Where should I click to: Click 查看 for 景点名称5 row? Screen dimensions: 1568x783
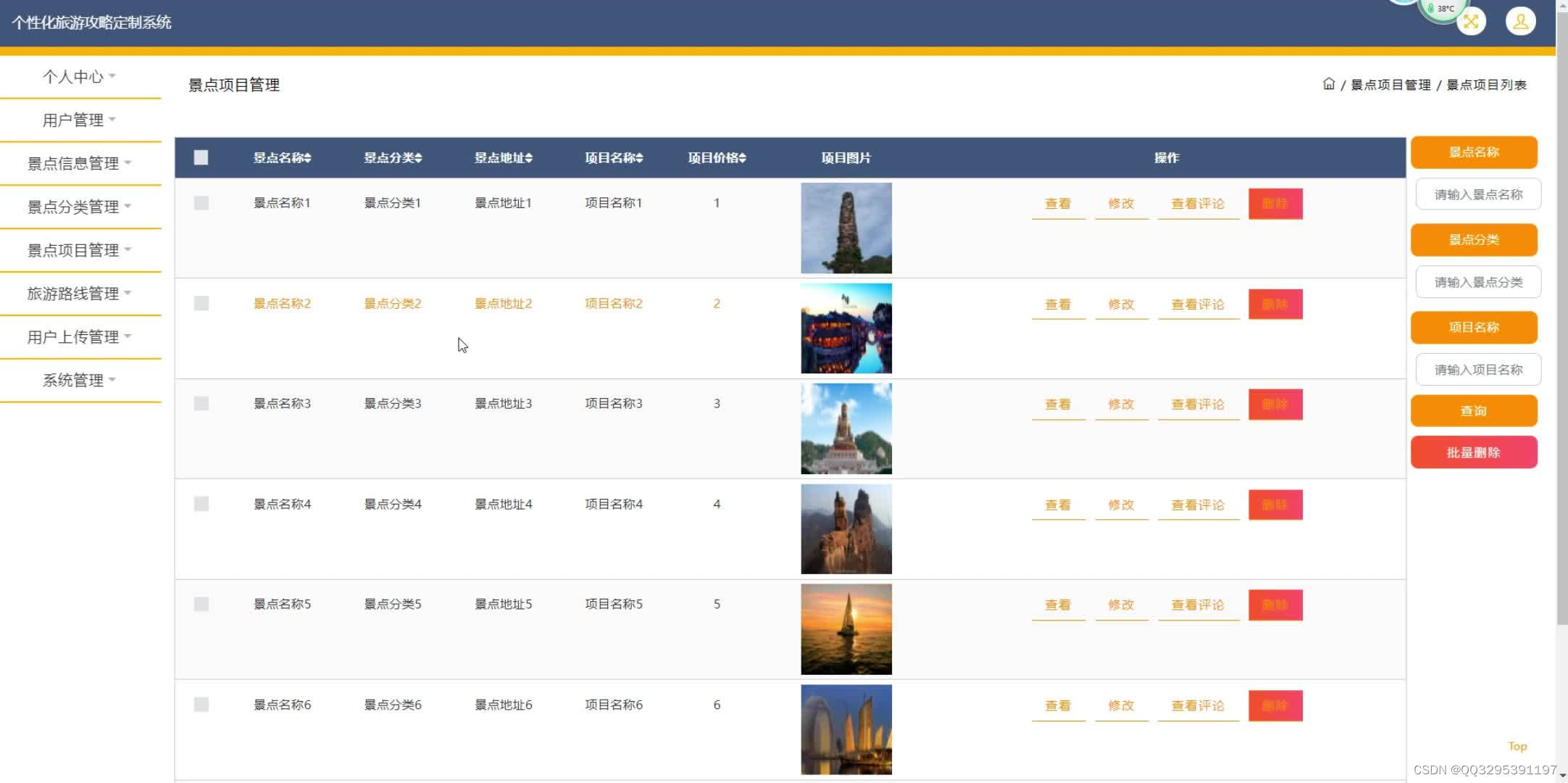tap(1058, 605)
